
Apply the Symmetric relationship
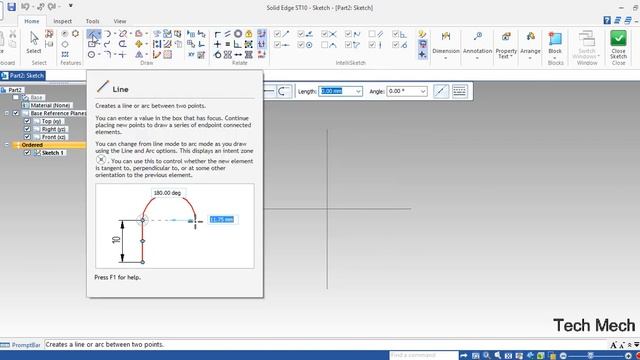coord(228,54)
